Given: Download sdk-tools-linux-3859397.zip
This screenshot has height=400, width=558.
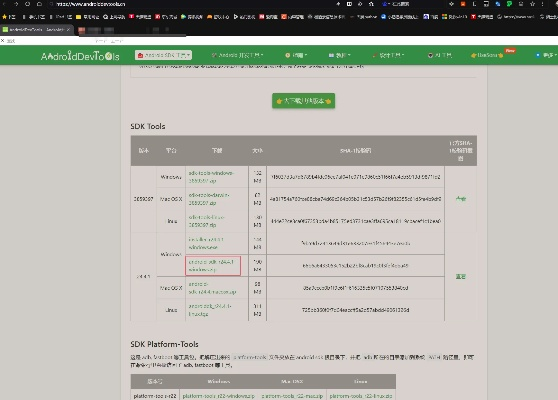Looking at the screenshot, I should point(207,221).
